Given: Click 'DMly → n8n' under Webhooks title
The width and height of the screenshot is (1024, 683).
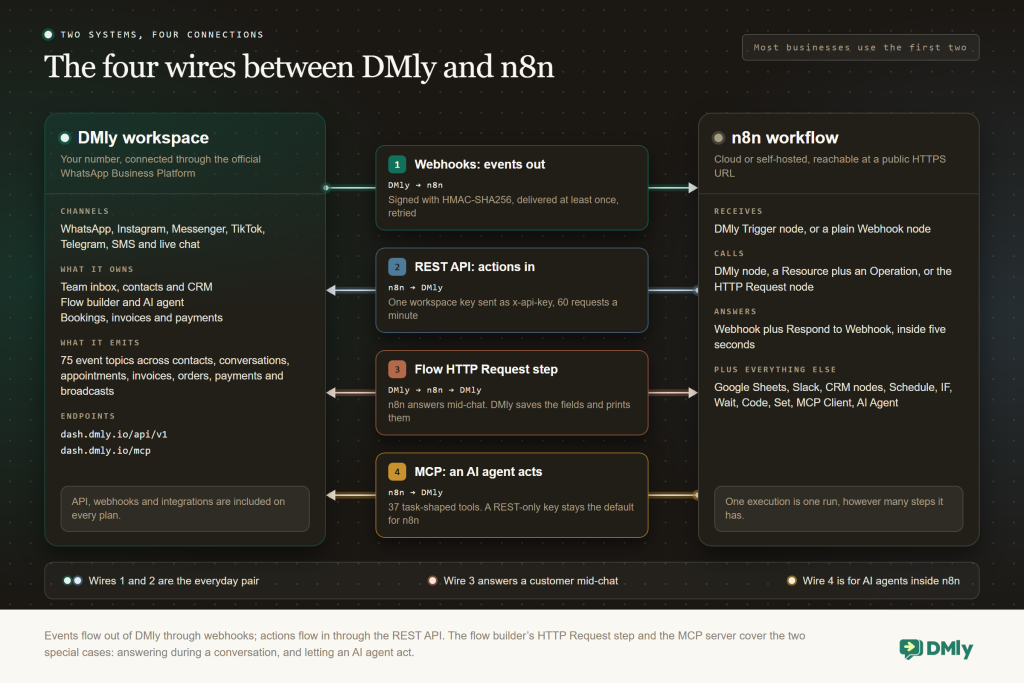Looking at the screenshot, I should click(415, 185).
